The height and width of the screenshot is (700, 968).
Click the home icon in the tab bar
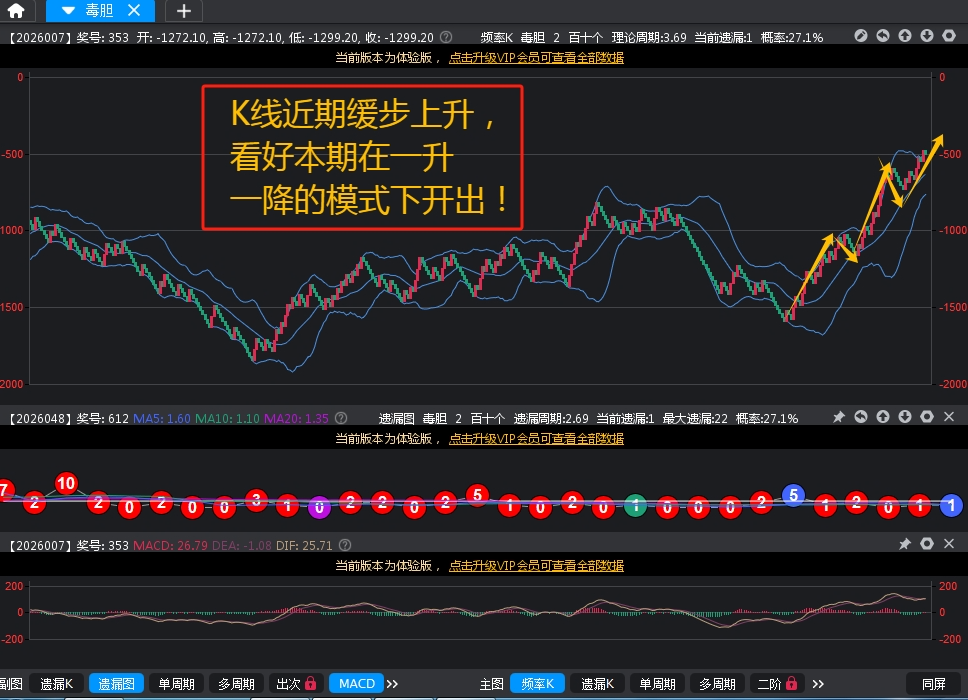click(16, 11)
